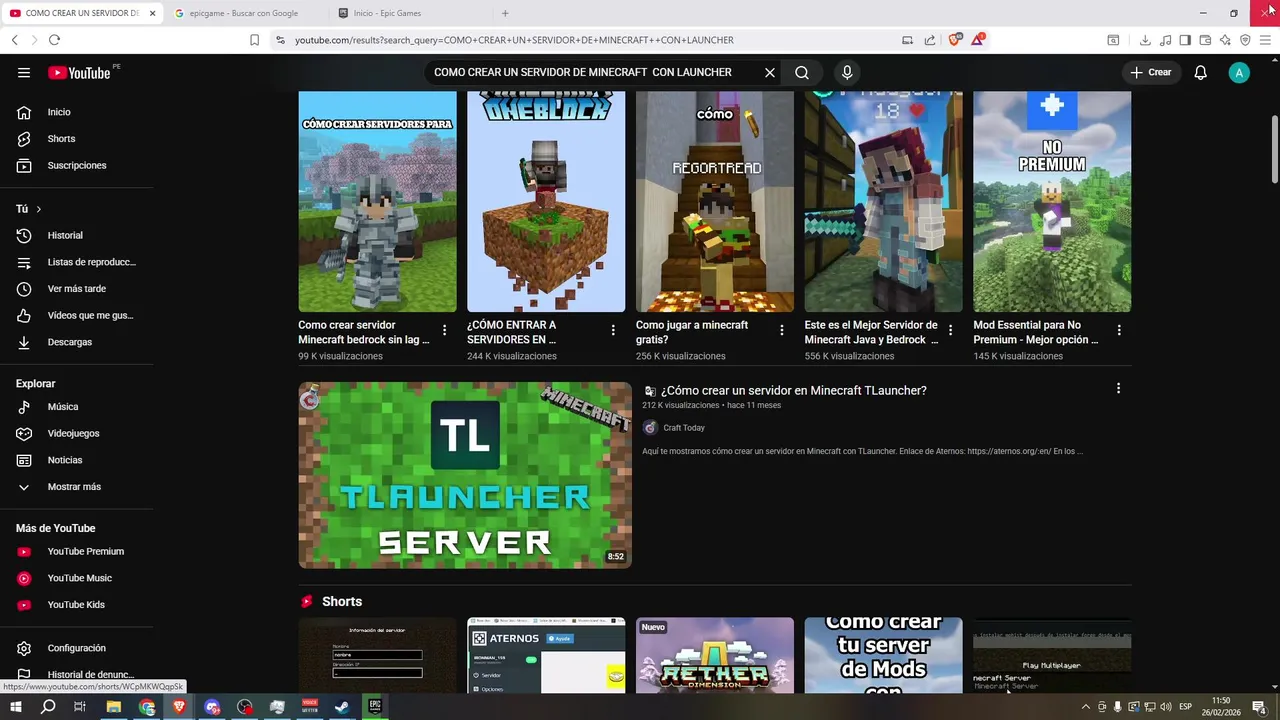Viewport: 1280px width, 720px height.
Task: Open the Brave VPN shield icon
Action: 1245,40
